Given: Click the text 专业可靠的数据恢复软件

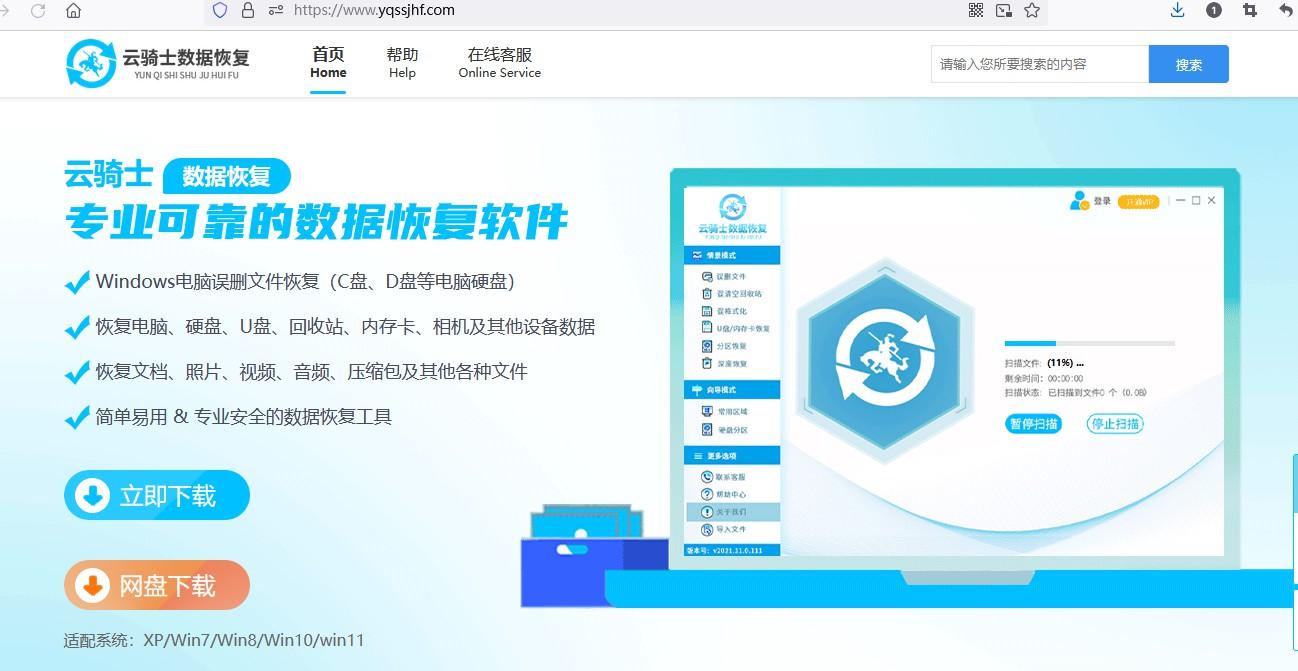Looking at the screenshot, I should tap(316, 222).
